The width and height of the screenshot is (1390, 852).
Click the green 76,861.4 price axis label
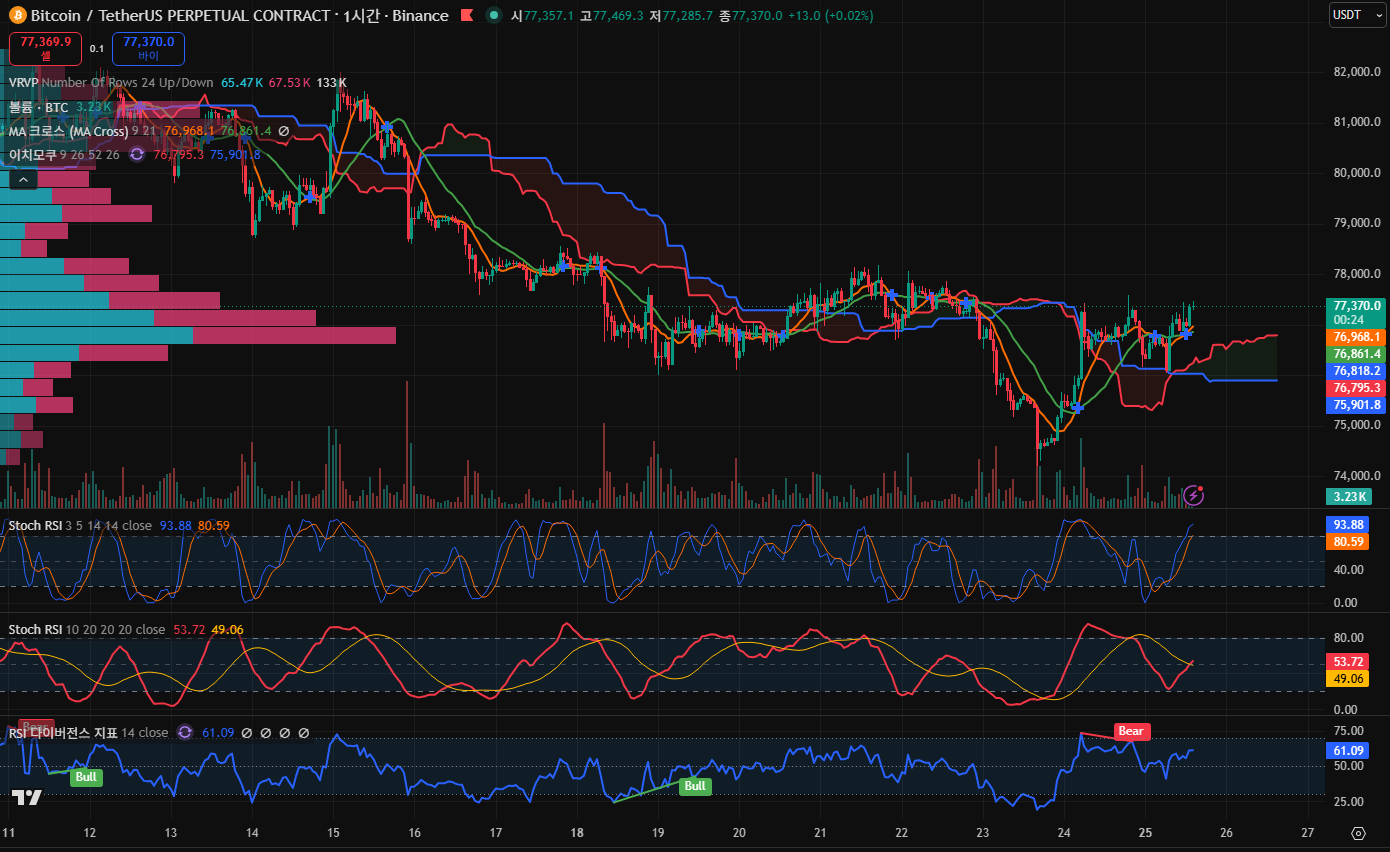(1357, 354)
